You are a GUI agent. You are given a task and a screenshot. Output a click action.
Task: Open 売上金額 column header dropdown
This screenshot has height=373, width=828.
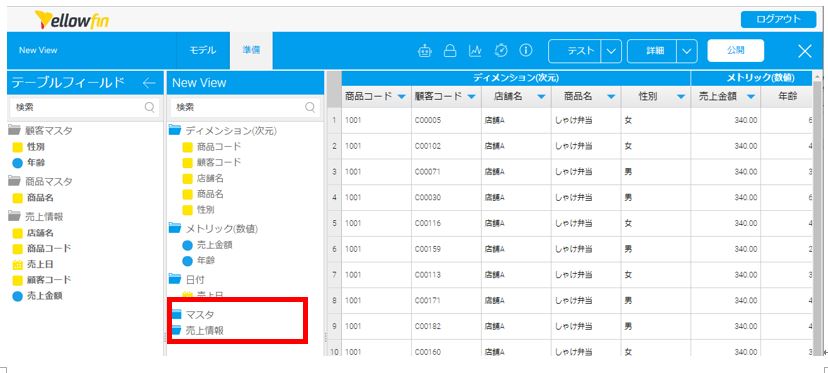point(751,97)
